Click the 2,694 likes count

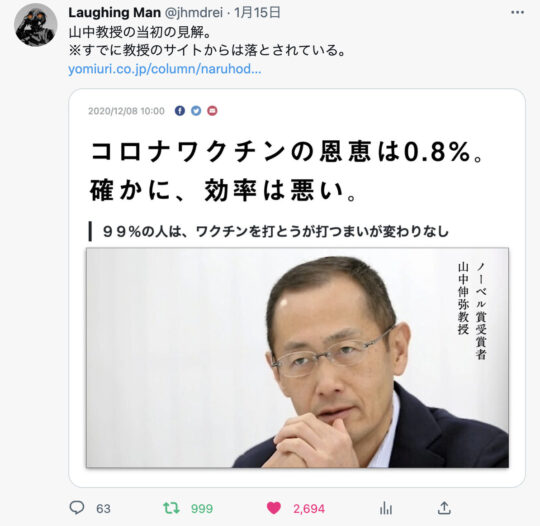[x=309, y=509]
